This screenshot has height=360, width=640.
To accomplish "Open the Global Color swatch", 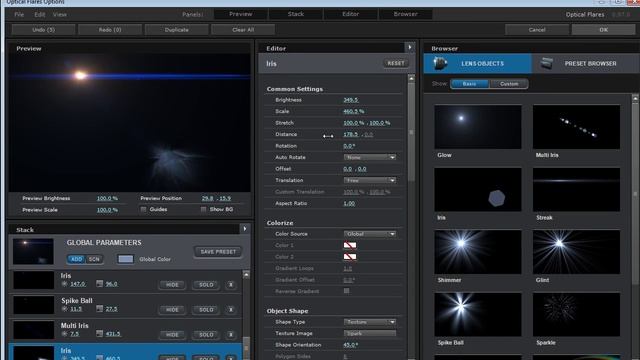I will (125, 259).
